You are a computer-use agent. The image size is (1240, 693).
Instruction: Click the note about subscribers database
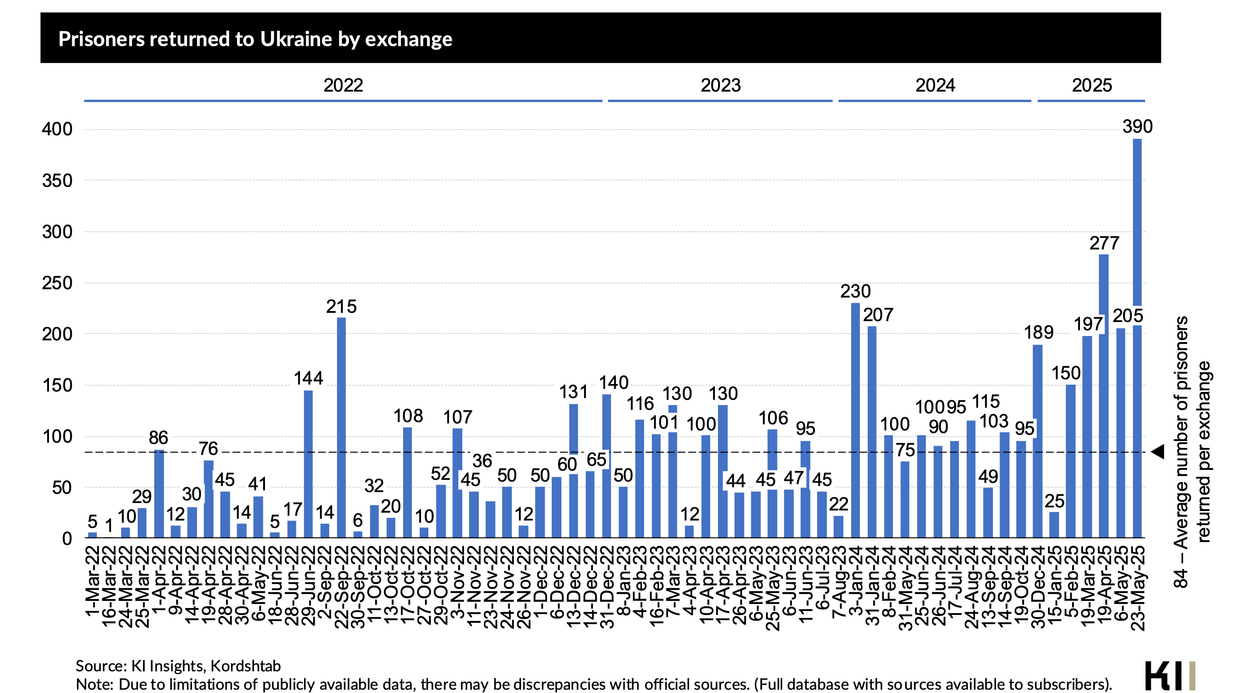coord(594,685)
